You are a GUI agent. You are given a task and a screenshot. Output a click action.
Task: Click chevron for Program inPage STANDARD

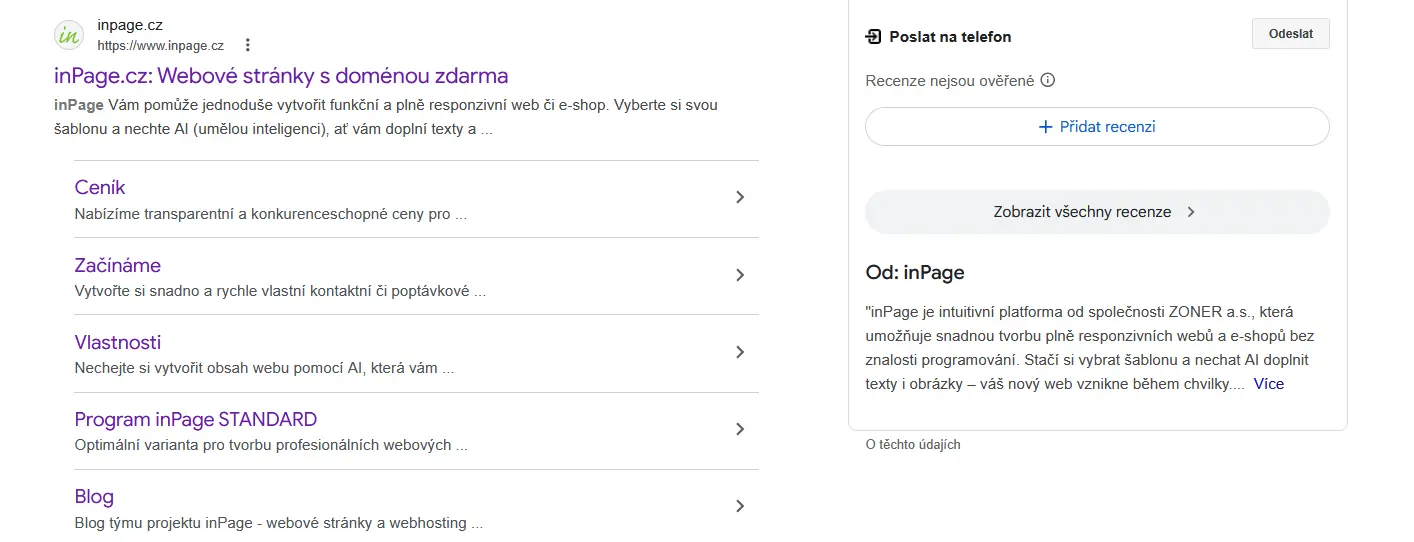740,429
